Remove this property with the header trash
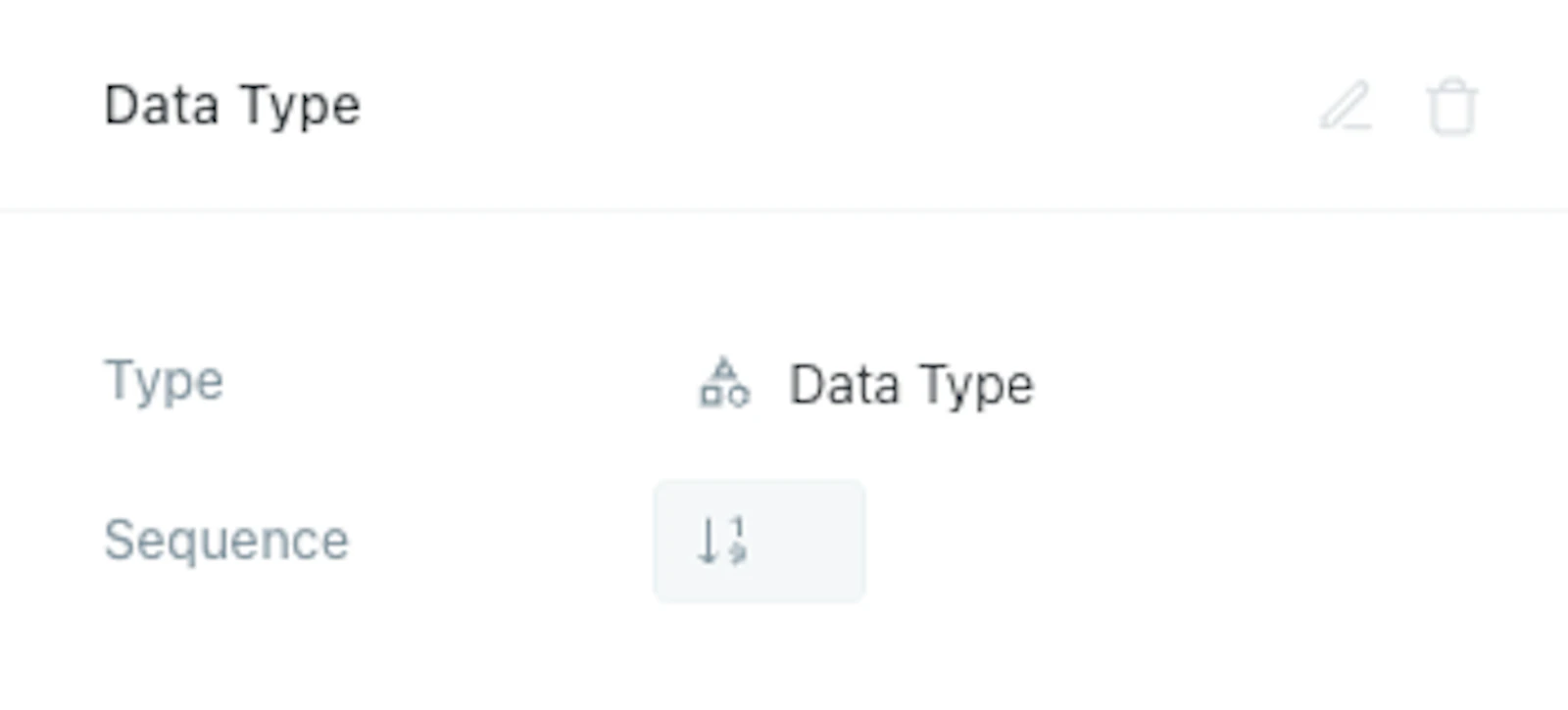Viewport: 1568px width, 710px height. tap(1451, 107)
